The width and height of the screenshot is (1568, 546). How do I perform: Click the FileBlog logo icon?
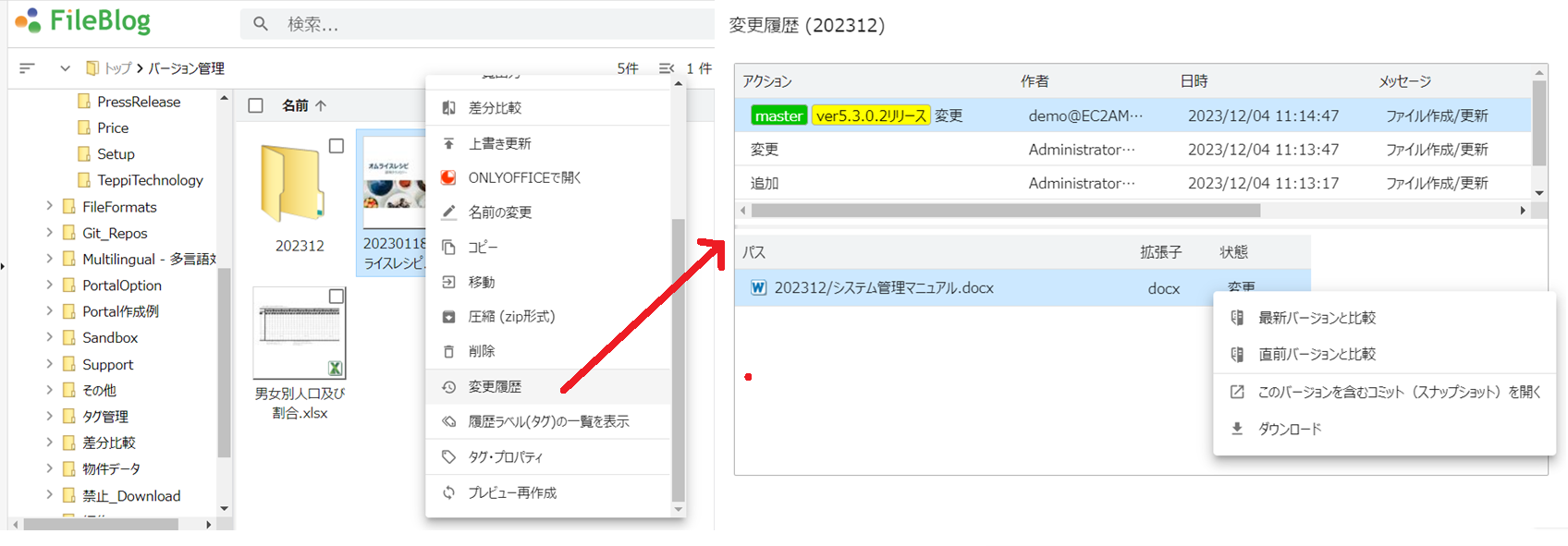[28, 20]
